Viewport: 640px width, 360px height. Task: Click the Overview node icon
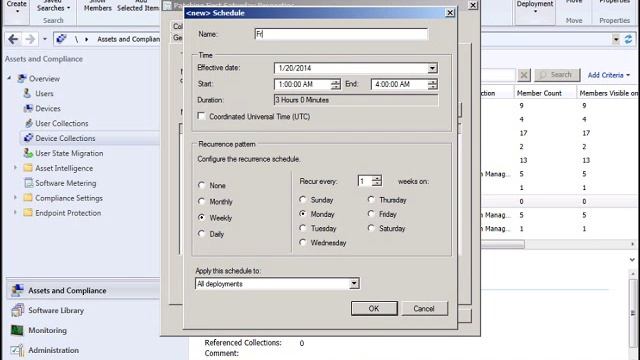point(22,78)
